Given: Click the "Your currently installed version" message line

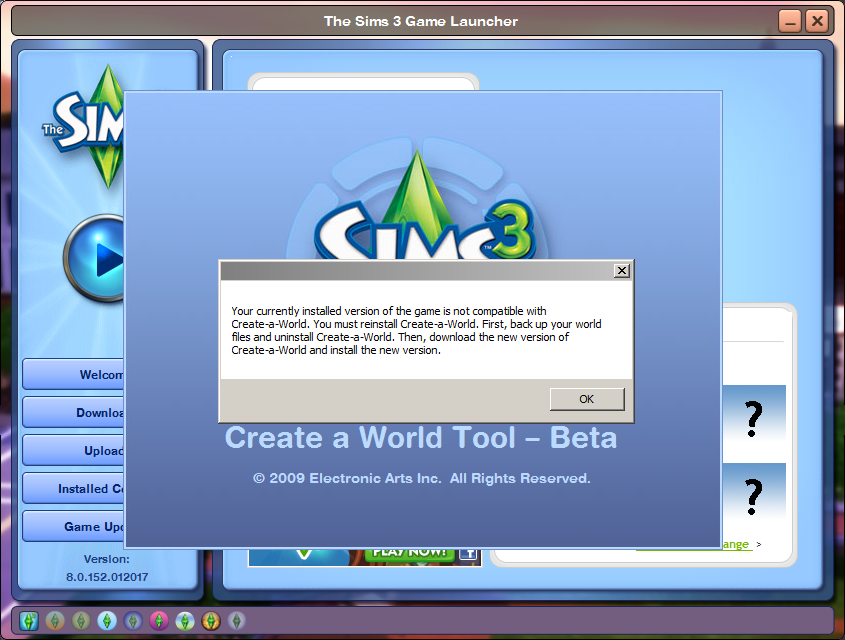Looking at the screenshot, I should pyautogui.click(x=389, y=311).
